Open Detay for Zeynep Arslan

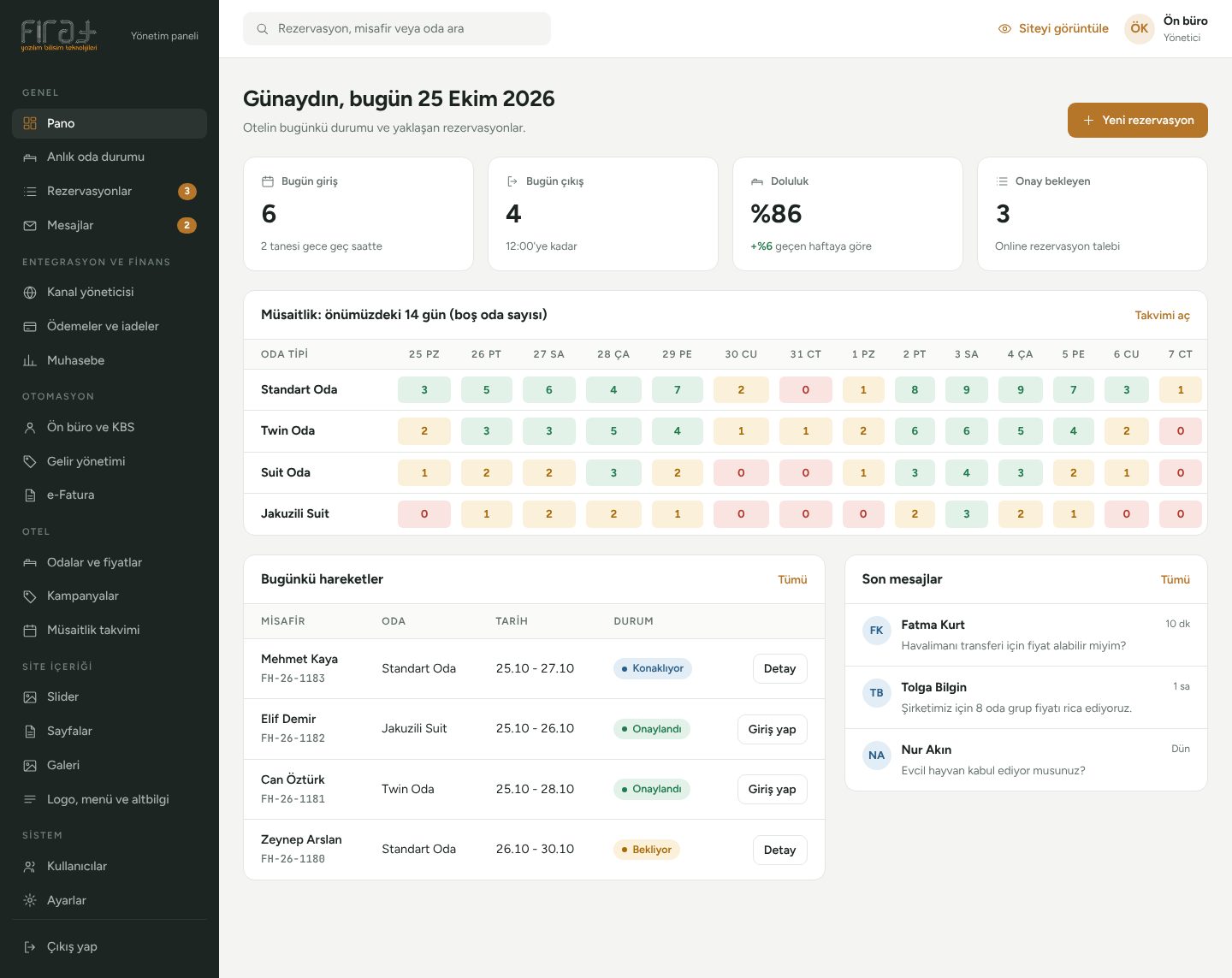tap(779, 850)
